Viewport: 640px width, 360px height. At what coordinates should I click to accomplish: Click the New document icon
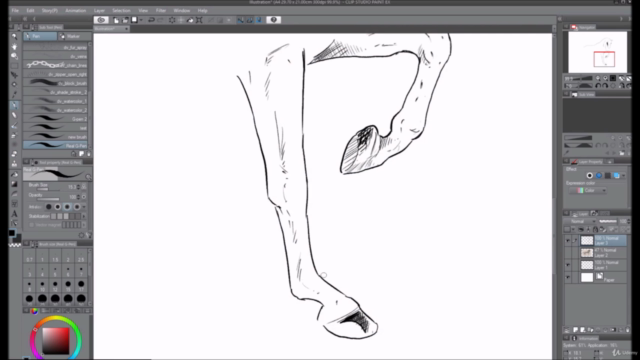116,20
